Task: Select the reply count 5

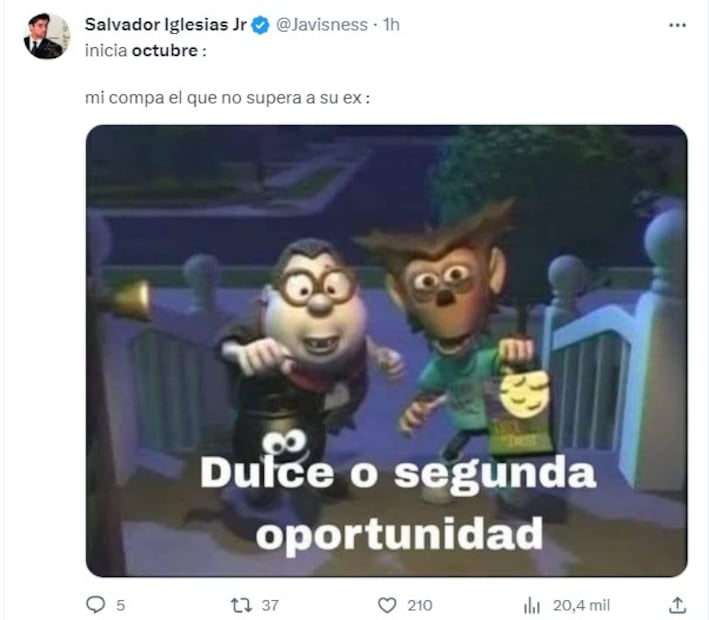Action: (x=121, y=605)
